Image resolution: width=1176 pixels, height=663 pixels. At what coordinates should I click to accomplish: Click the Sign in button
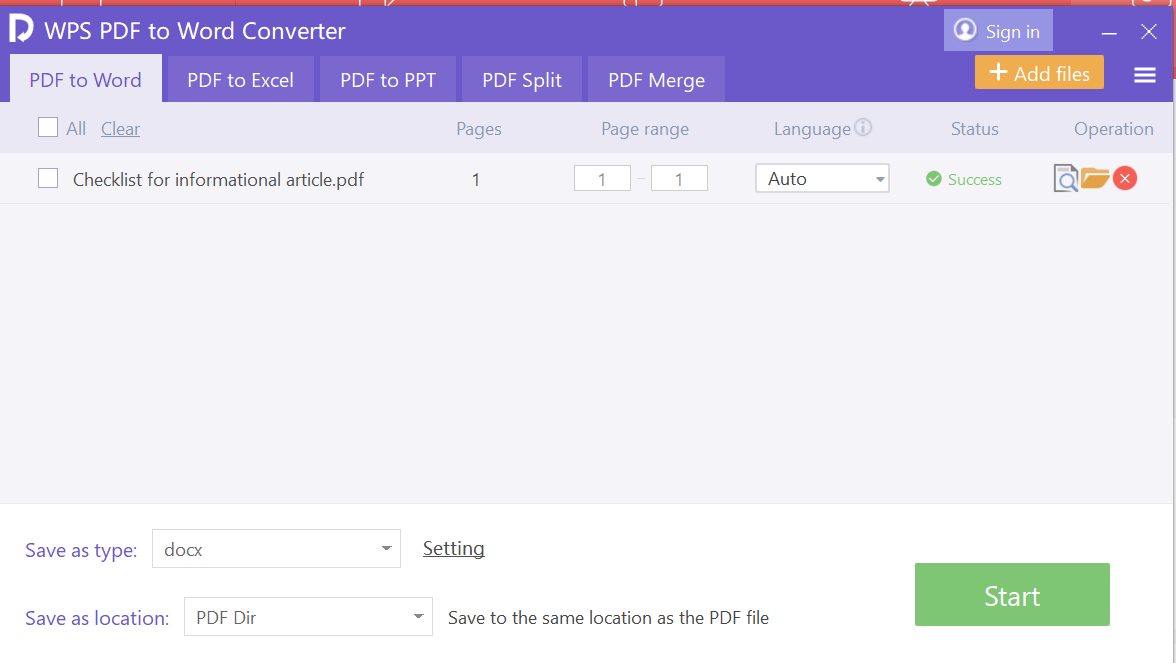pyautogui.click(x=998, y=31)
